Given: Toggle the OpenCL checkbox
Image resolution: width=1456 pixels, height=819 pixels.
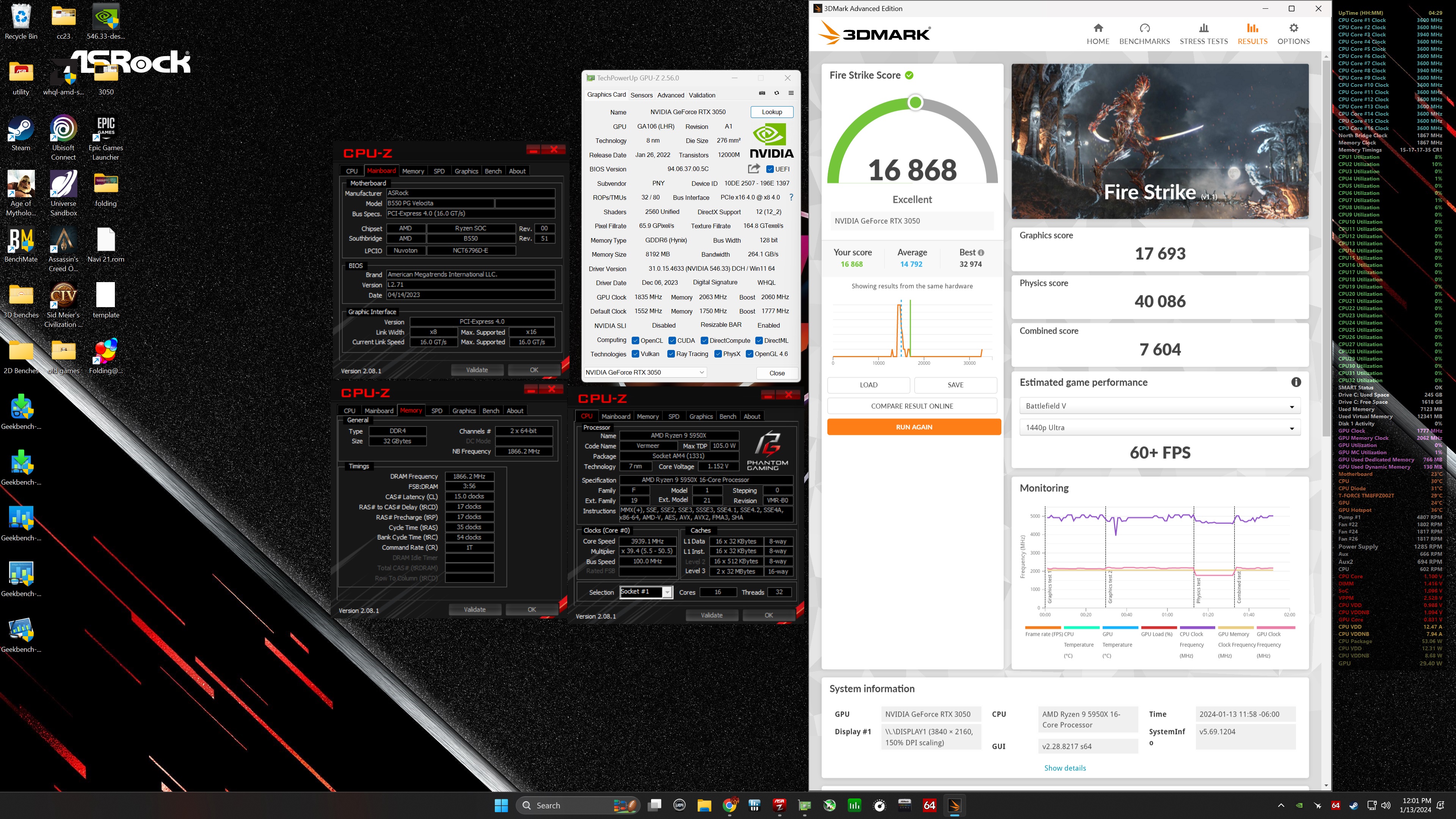Looking at the screenshot, I should [x=635, y=340].
